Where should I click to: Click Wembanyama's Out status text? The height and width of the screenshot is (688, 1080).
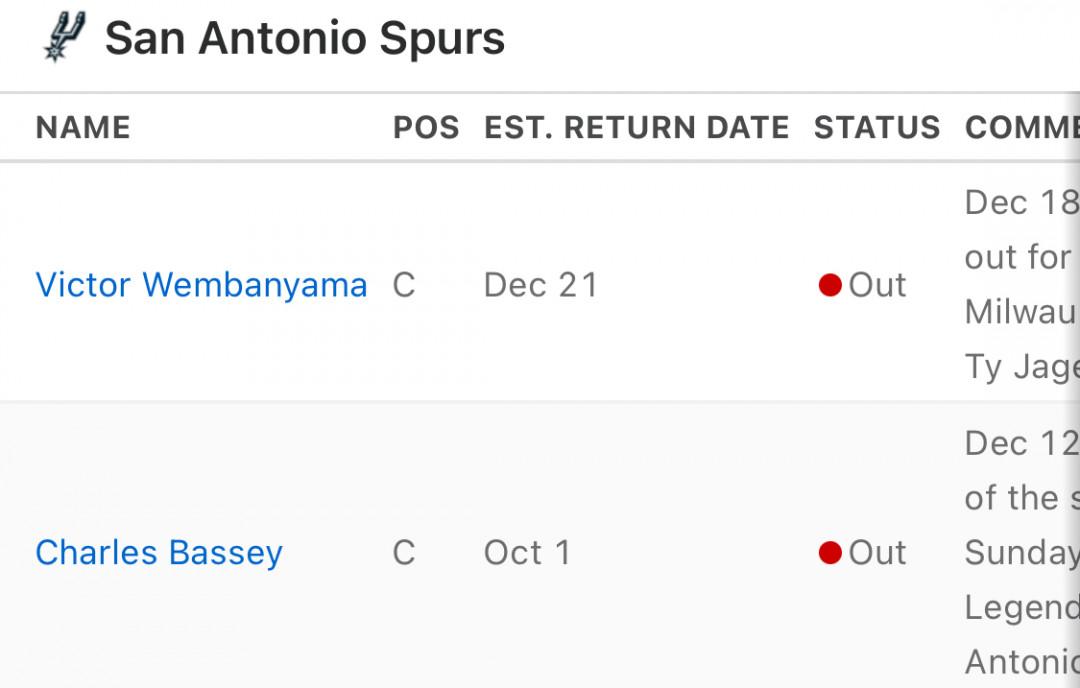pos(877,284)
